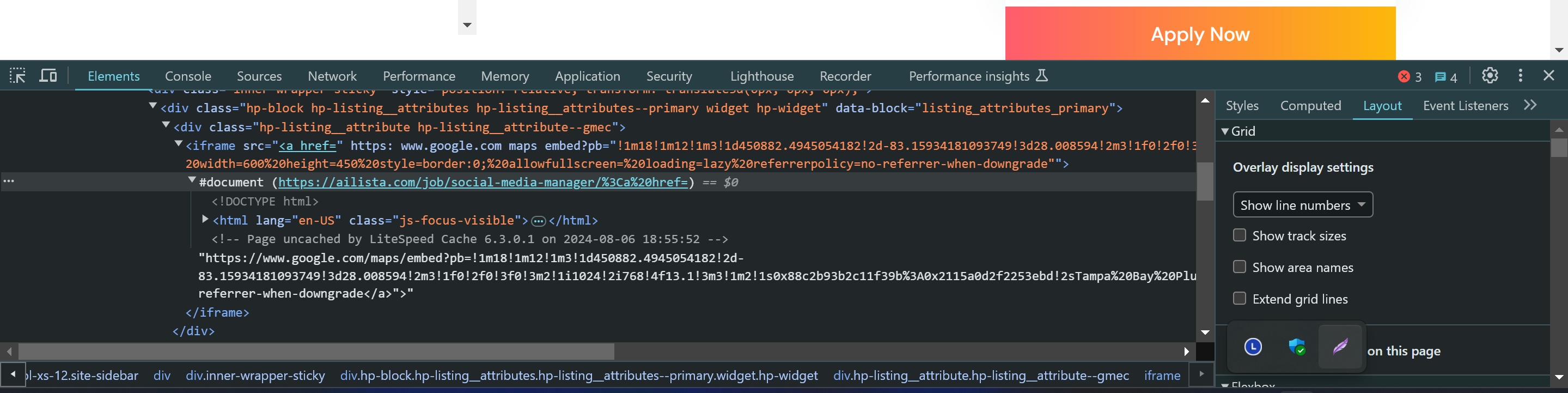1568x393 pixels.
Task: Open the Event Listeners sidebar tab
Action: click(1465, 106)
